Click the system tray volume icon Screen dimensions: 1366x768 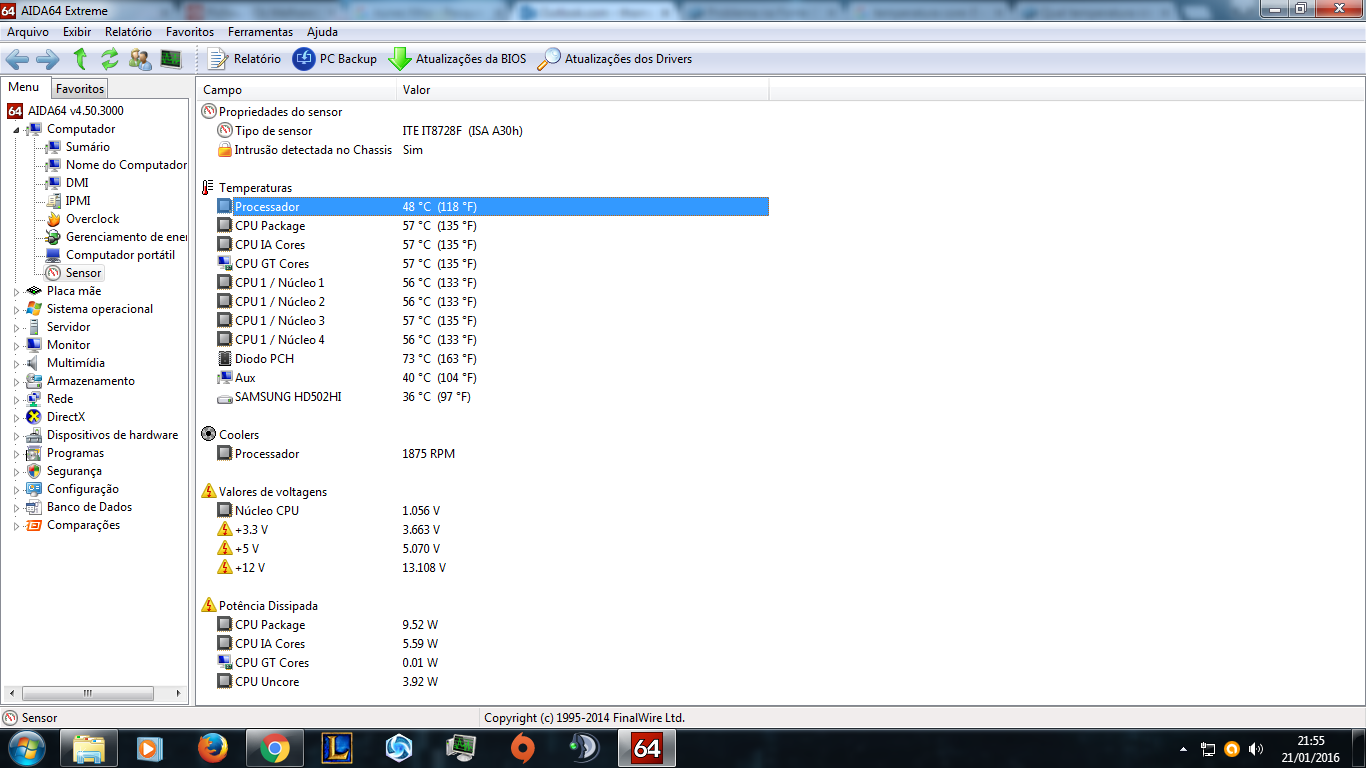click(1256, 749)
